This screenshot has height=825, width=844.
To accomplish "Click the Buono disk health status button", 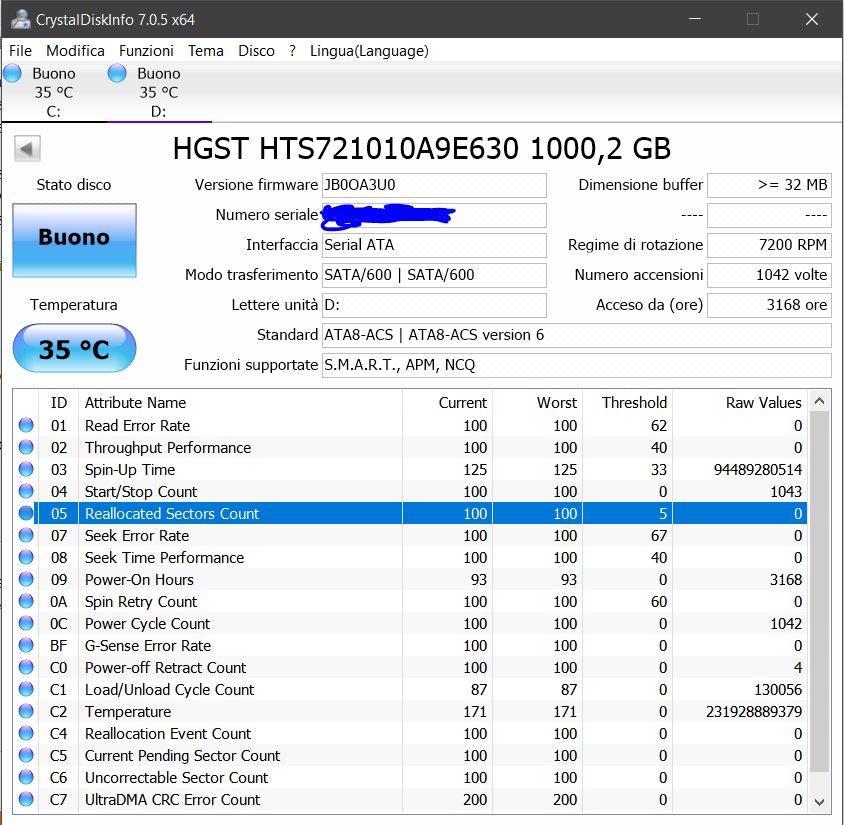I will point(74,240).
